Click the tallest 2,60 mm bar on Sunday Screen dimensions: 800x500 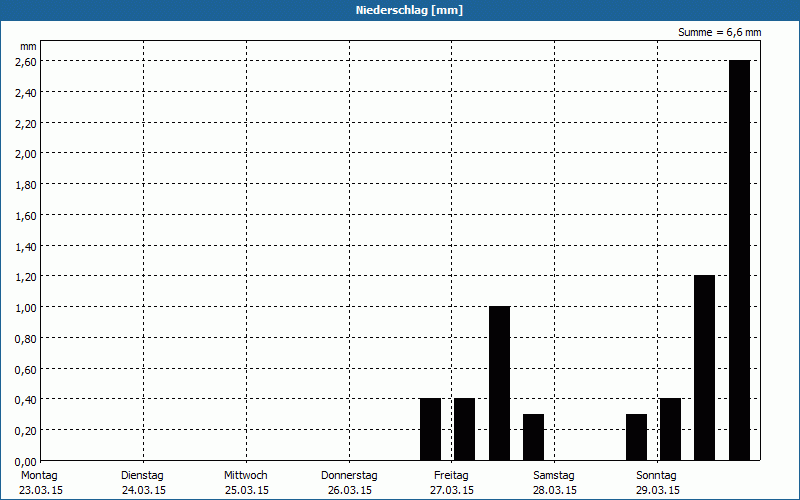pyautogui.click(x=740, y=260)
